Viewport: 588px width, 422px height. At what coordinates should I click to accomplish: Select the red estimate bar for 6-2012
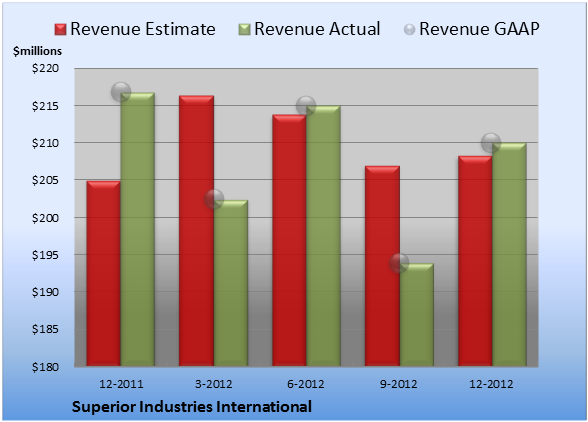coord(289,240)
